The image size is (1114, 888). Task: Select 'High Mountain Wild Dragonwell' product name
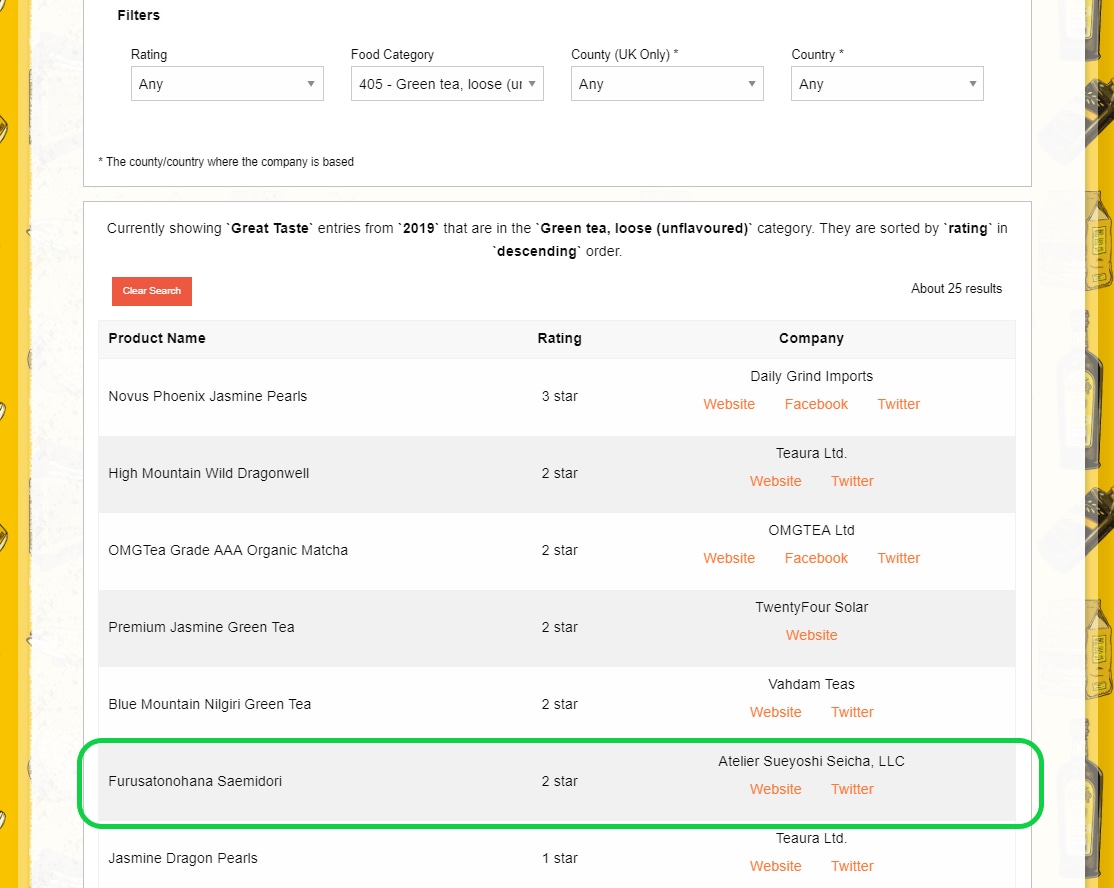(x=209, y=473)
